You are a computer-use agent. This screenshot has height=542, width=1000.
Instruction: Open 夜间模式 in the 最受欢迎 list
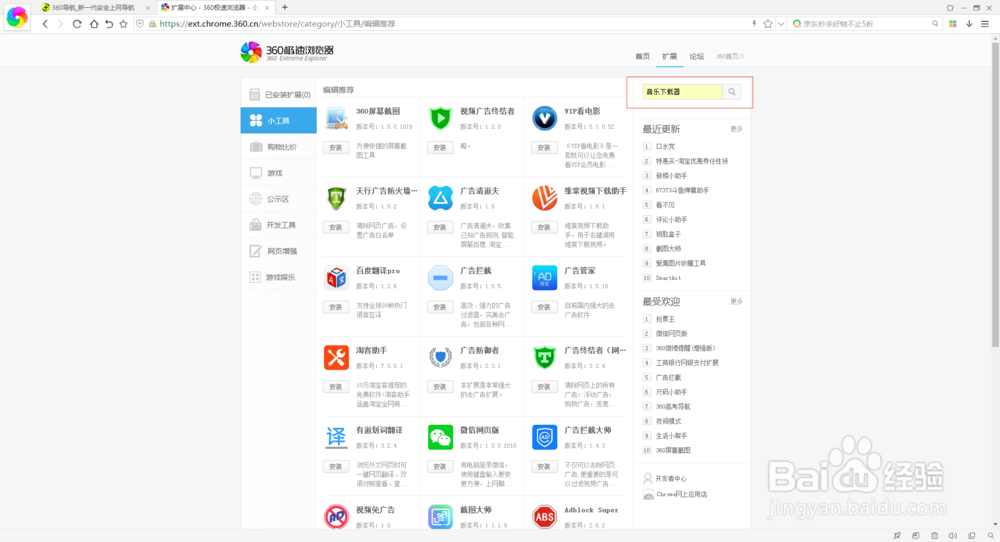(x=668, y=421)
